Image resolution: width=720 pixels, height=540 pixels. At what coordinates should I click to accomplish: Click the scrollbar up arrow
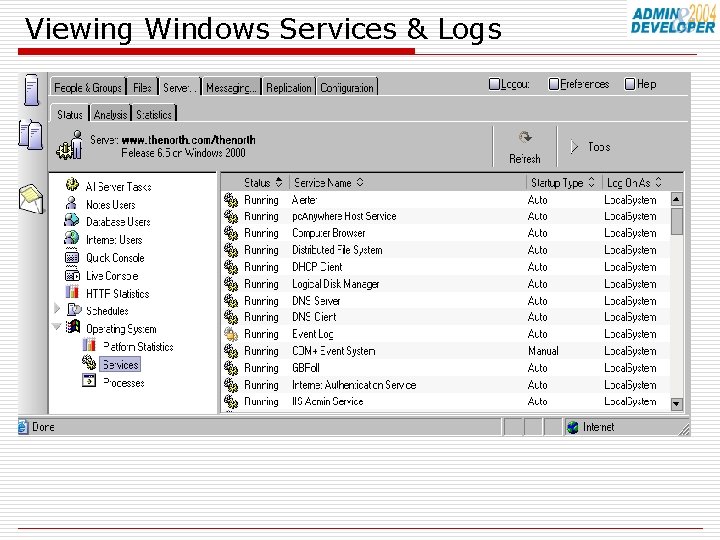click(676, 199)
